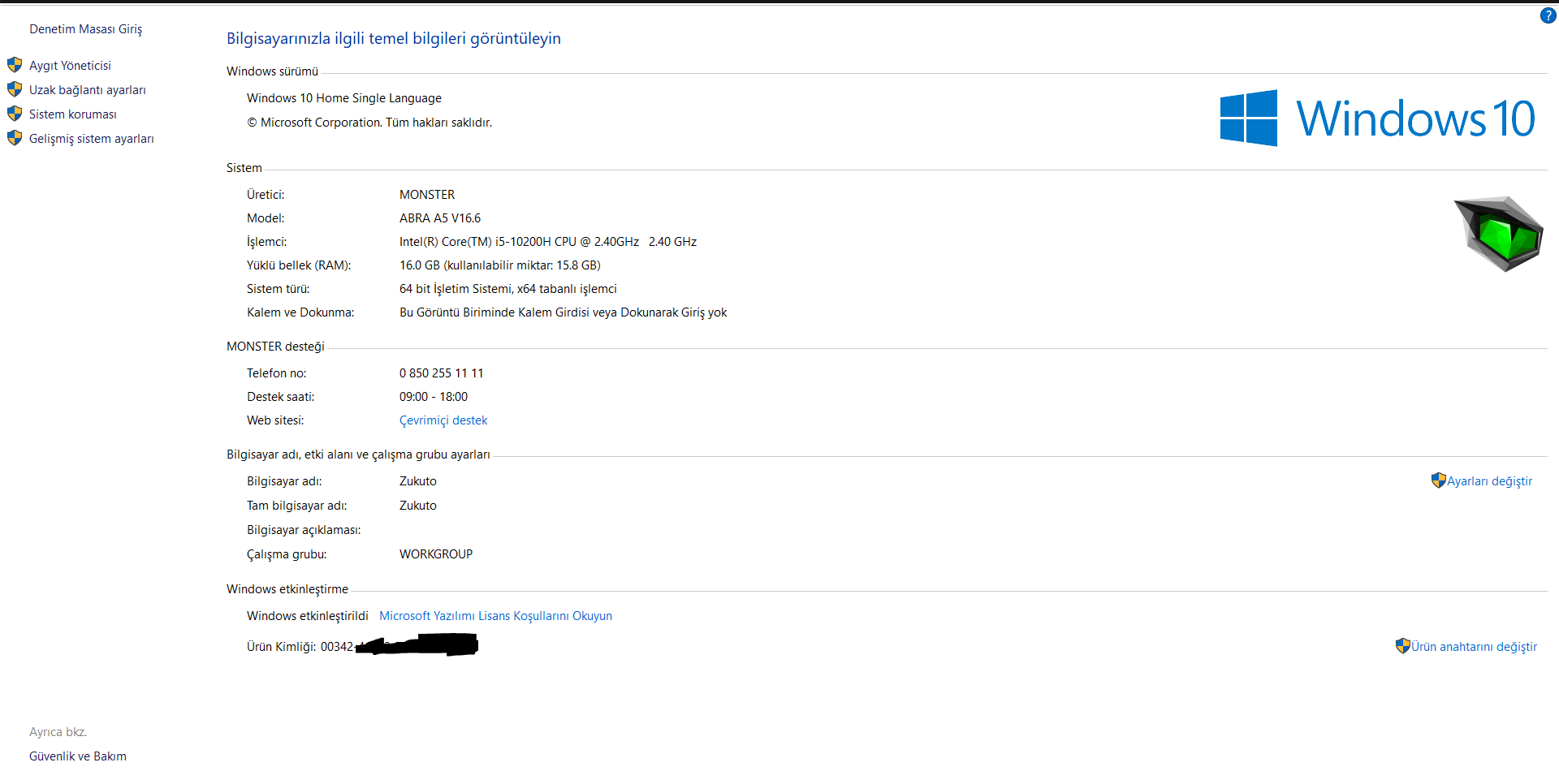
Task: Click the page heading 'Bilgisayarınızla ilgili temel bilgileri görüntüleyin'
Action: [x=394, y=39]
